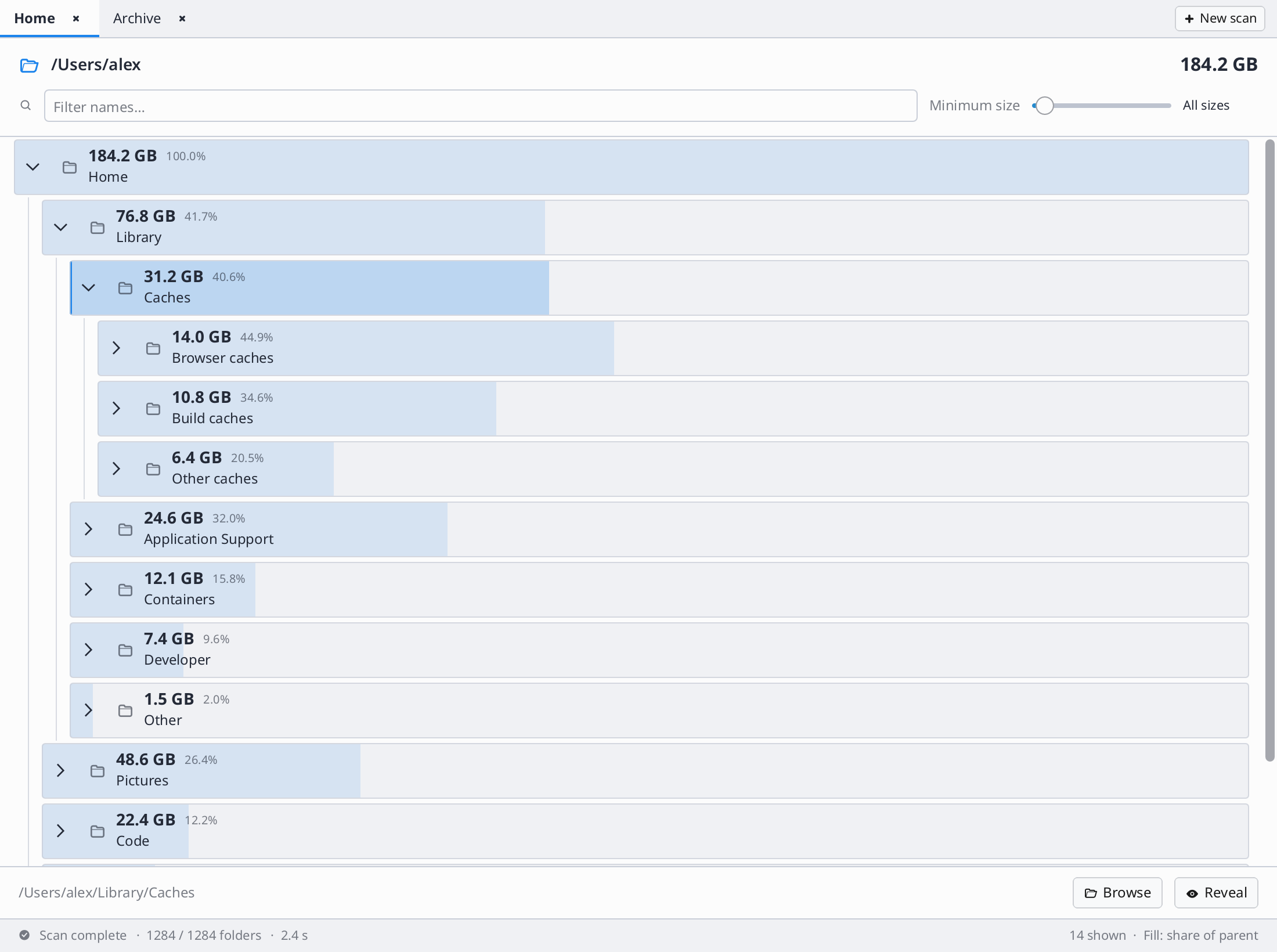1277x952 pixels.
Task: Click the folder icon in Home row
Action: pyautogui.click(x=70, y=167)
